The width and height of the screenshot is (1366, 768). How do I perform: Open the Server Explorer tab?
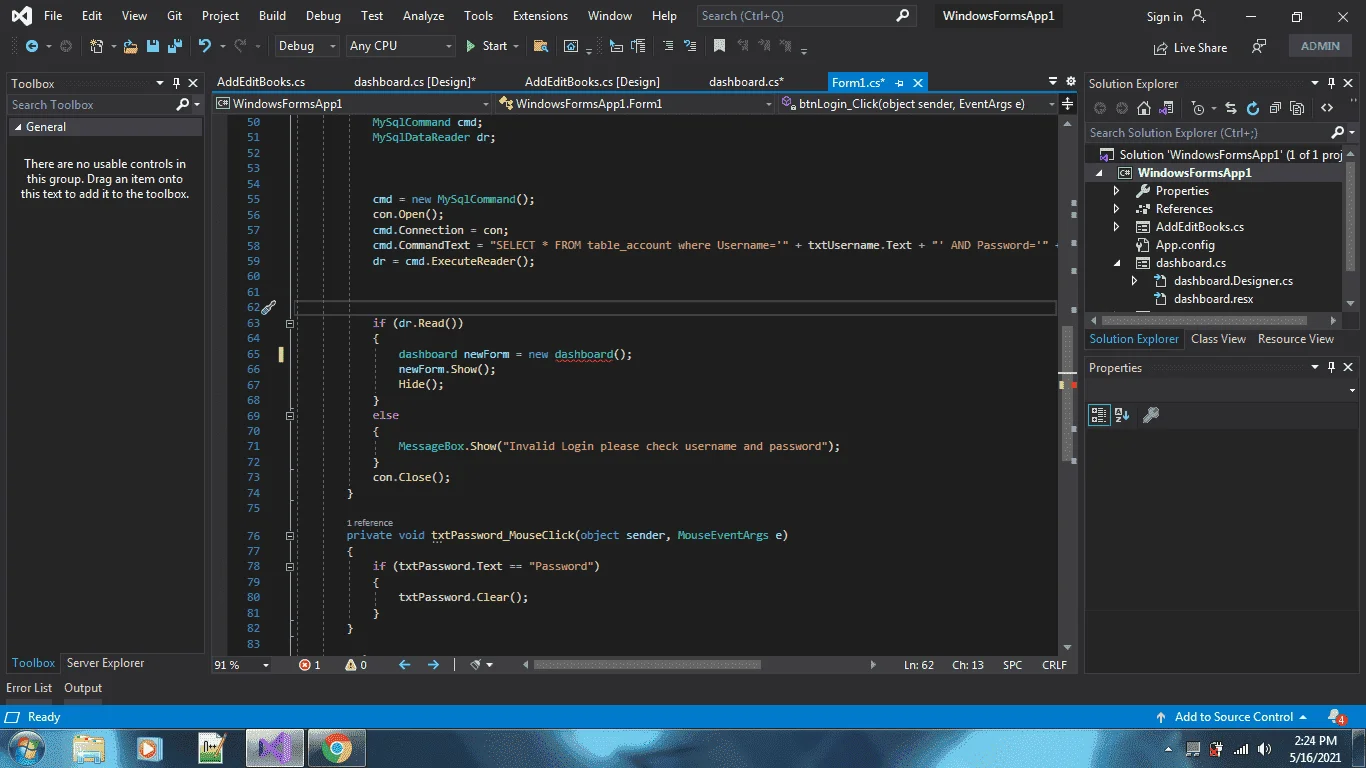(105, 663)
